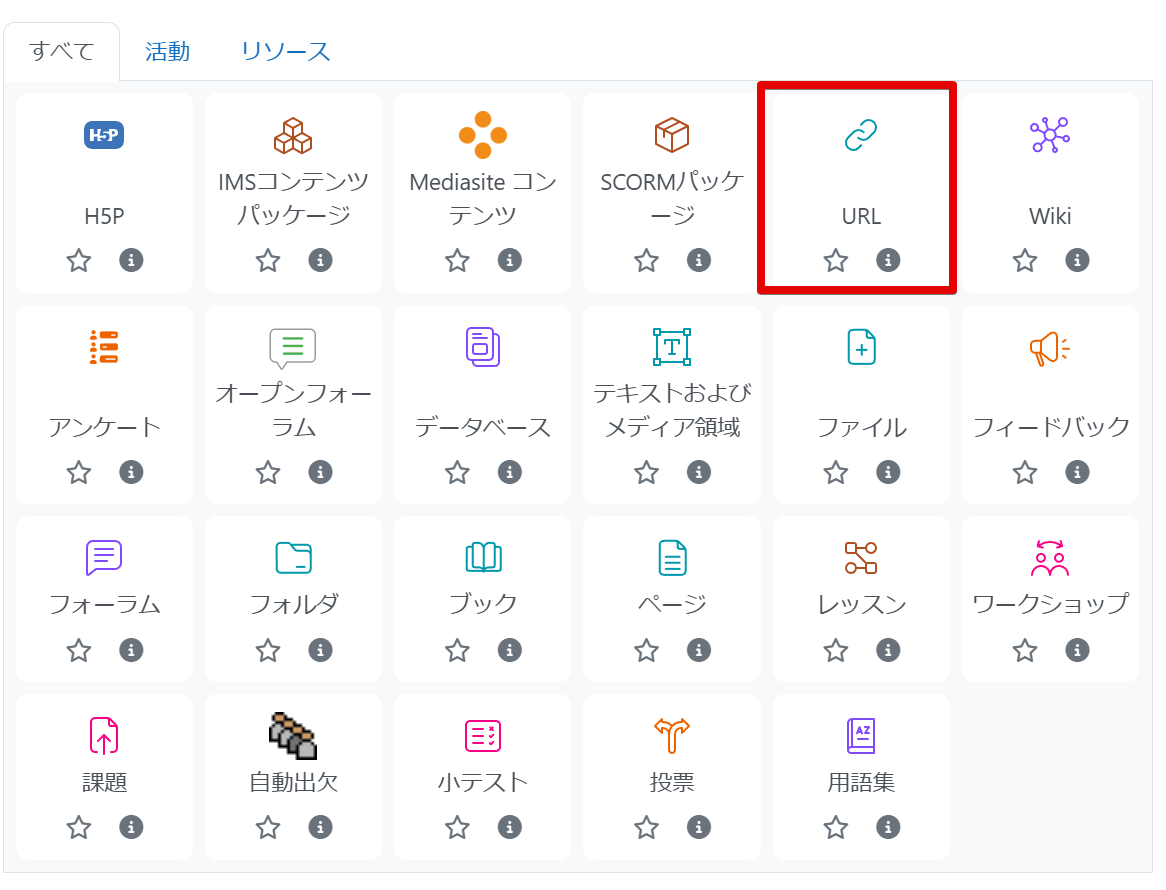The width and height of the screenshot is (1166, 890).
Task: Select the 小テスト activity icon
Action: pyautogui.click(x=482, y=734)
